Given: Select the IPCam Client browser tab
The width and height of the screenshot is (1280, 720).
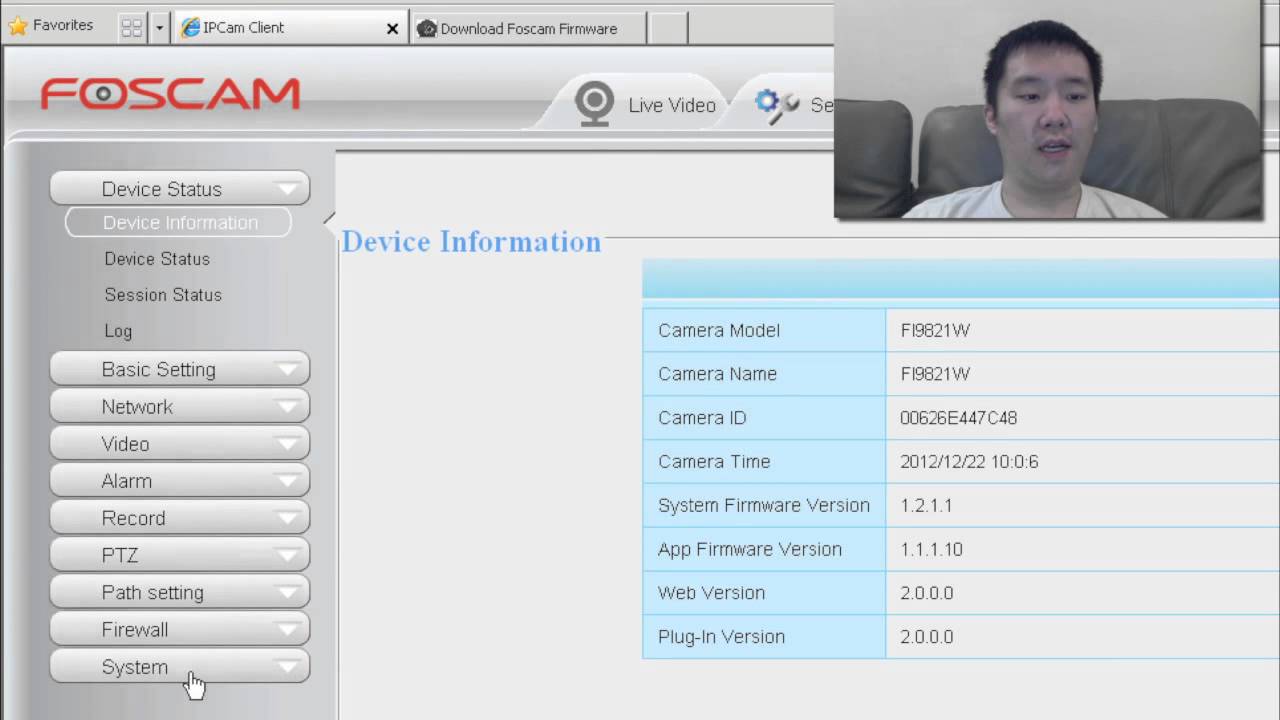Looking at the screenshot, I should pyautogui.click(x=290, y=28).
